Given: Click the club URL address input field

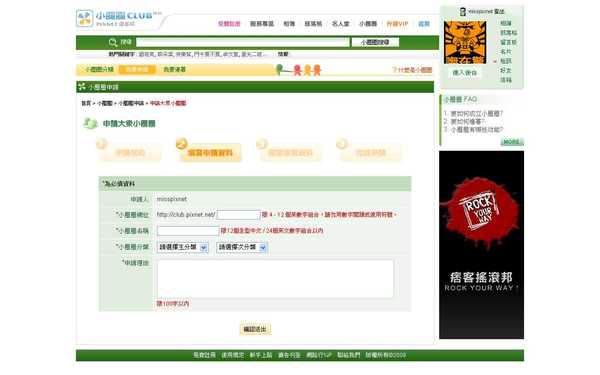Looking at the screenshot, I should coord(239,215).
